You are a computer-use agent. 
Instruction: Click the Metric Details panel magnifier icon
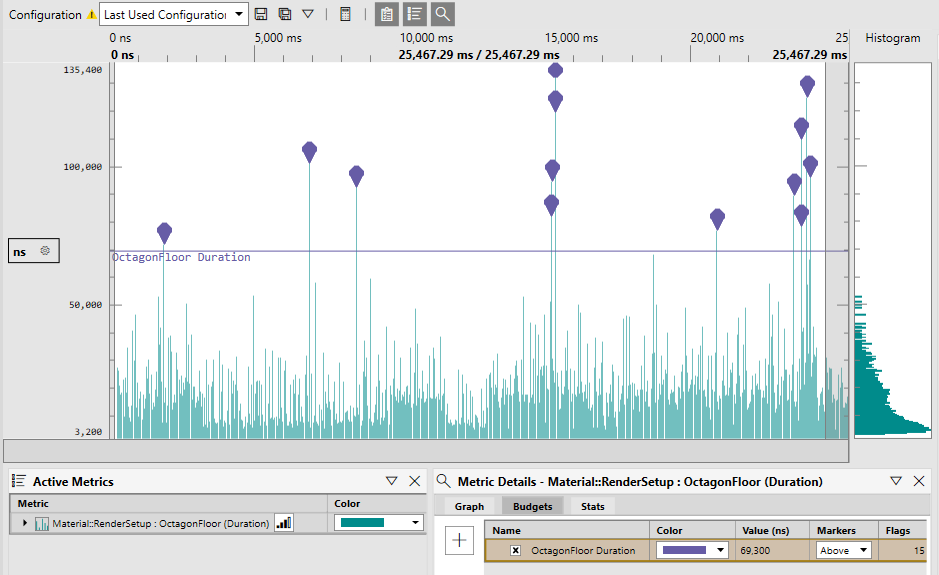(x=443, y=481)
